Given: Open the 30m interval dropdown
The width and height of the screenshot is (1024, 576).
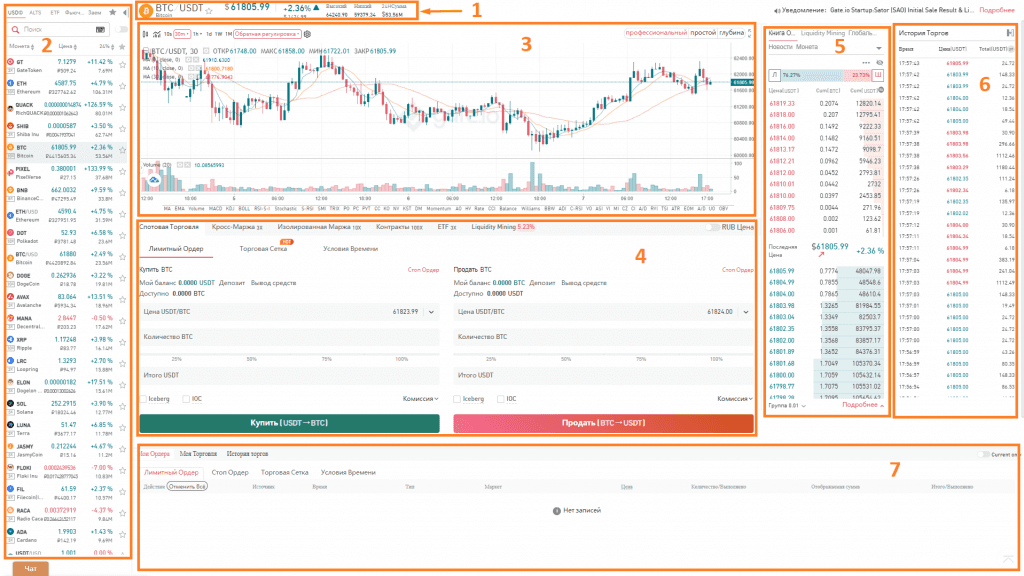Looking at the screenshot, I should tap(182, 34).
